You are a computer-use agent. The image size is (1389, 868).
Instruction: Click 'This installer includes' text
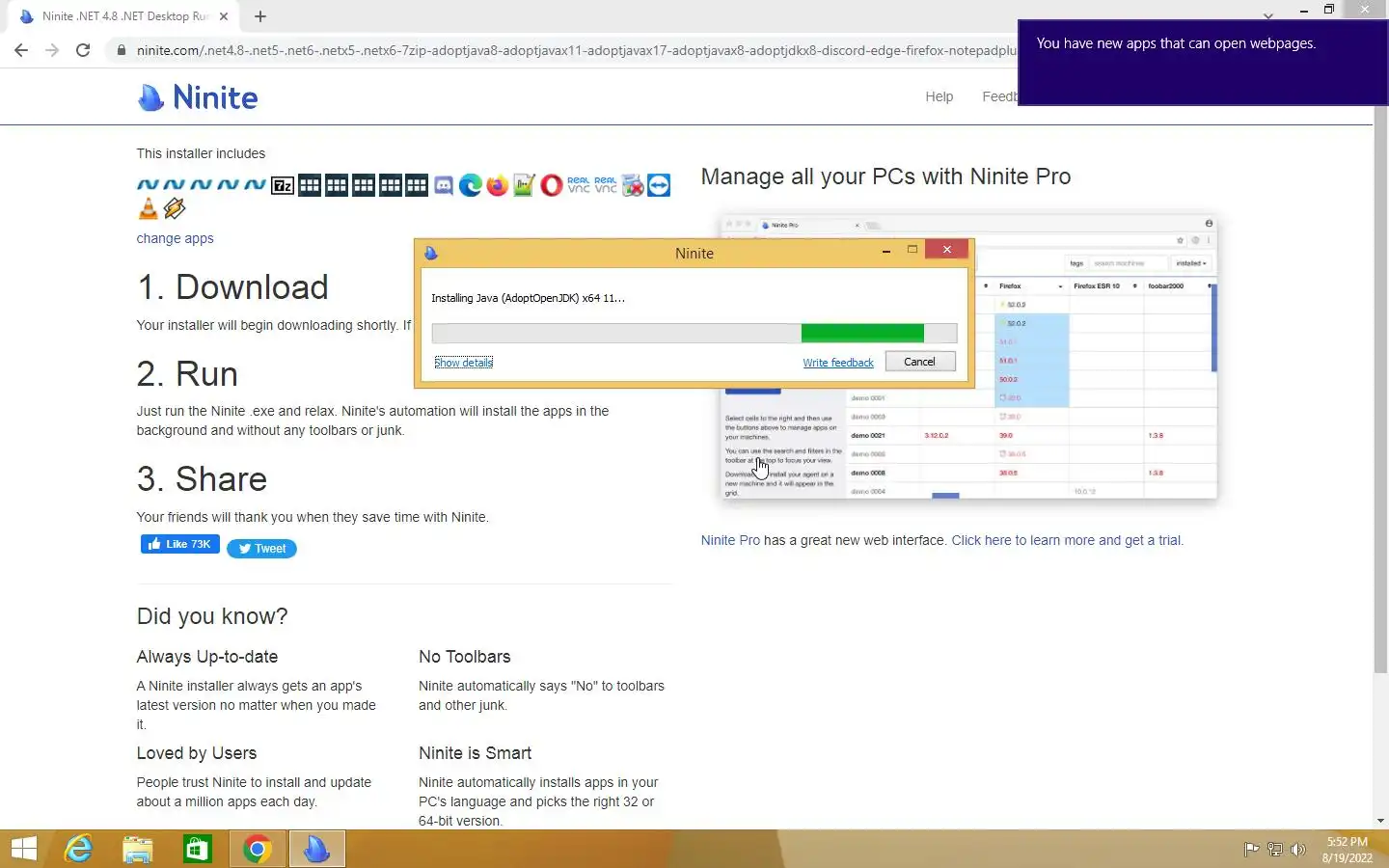[x=201, y=153]
